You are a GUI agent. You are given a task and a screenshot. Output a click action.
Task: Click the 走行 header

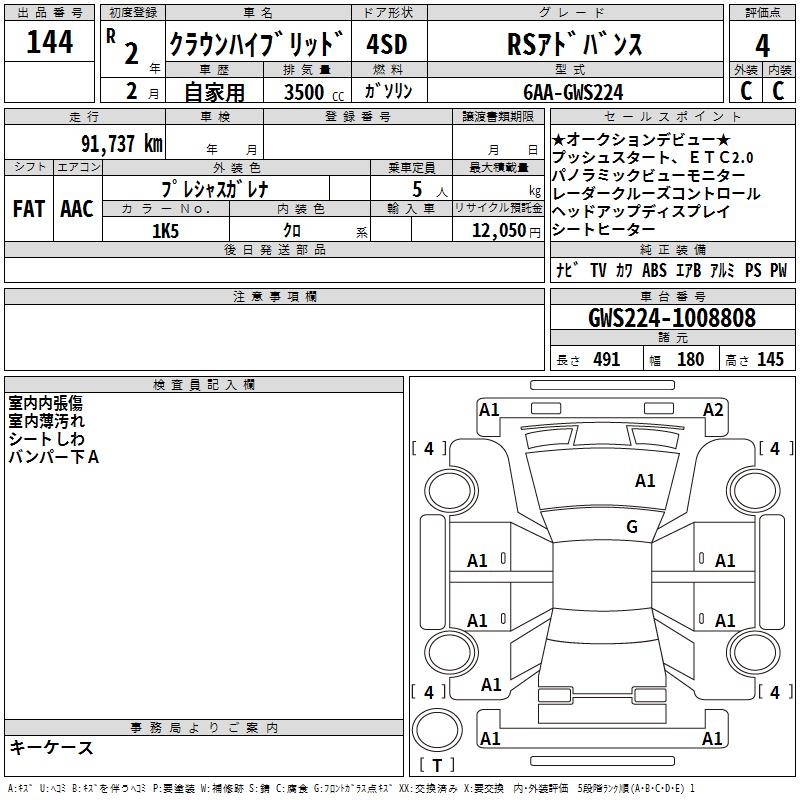click(85, 117)
